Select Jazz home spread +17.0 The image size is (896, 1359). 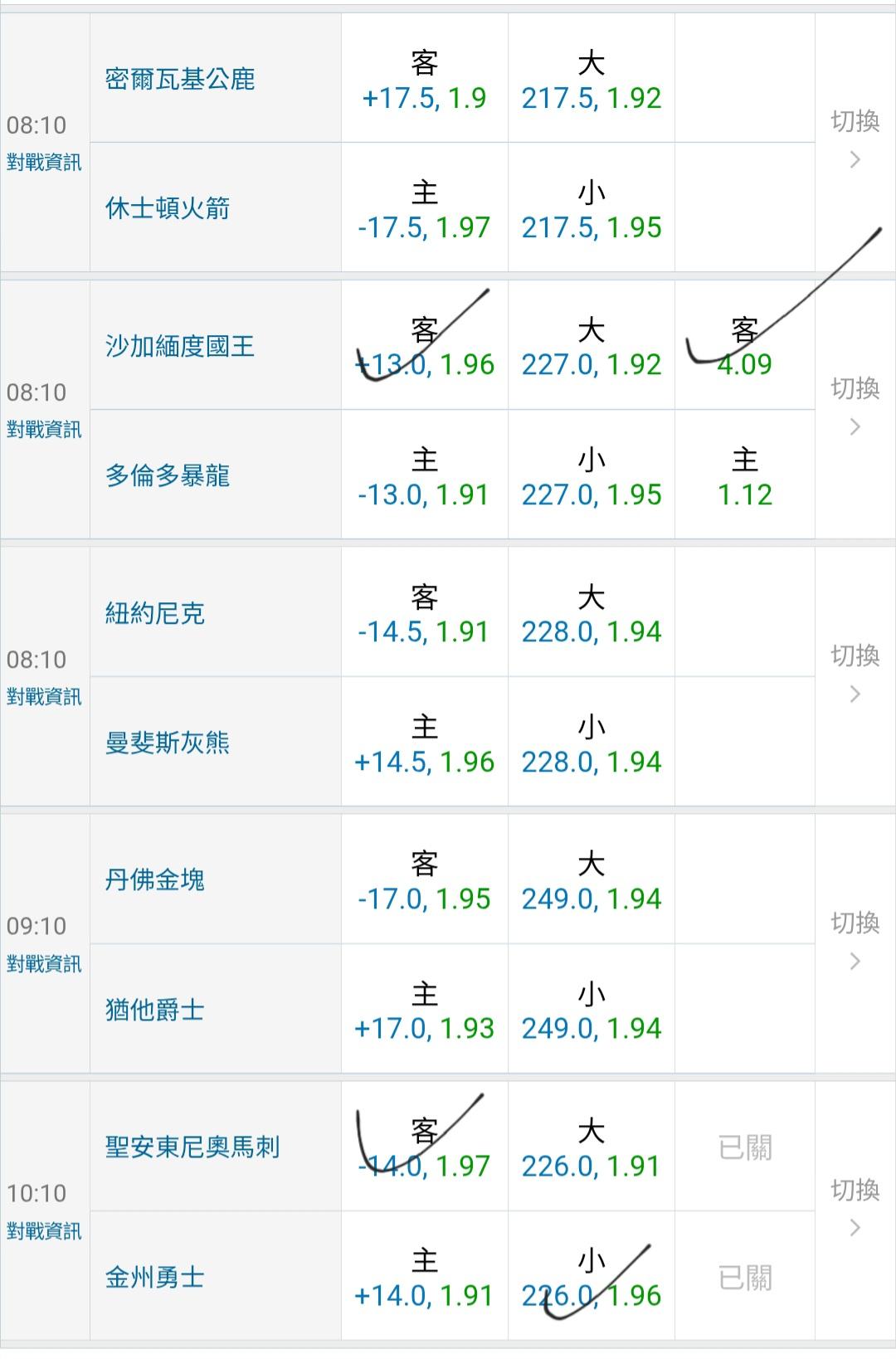pyautogui.click(x=424, y=1011)
